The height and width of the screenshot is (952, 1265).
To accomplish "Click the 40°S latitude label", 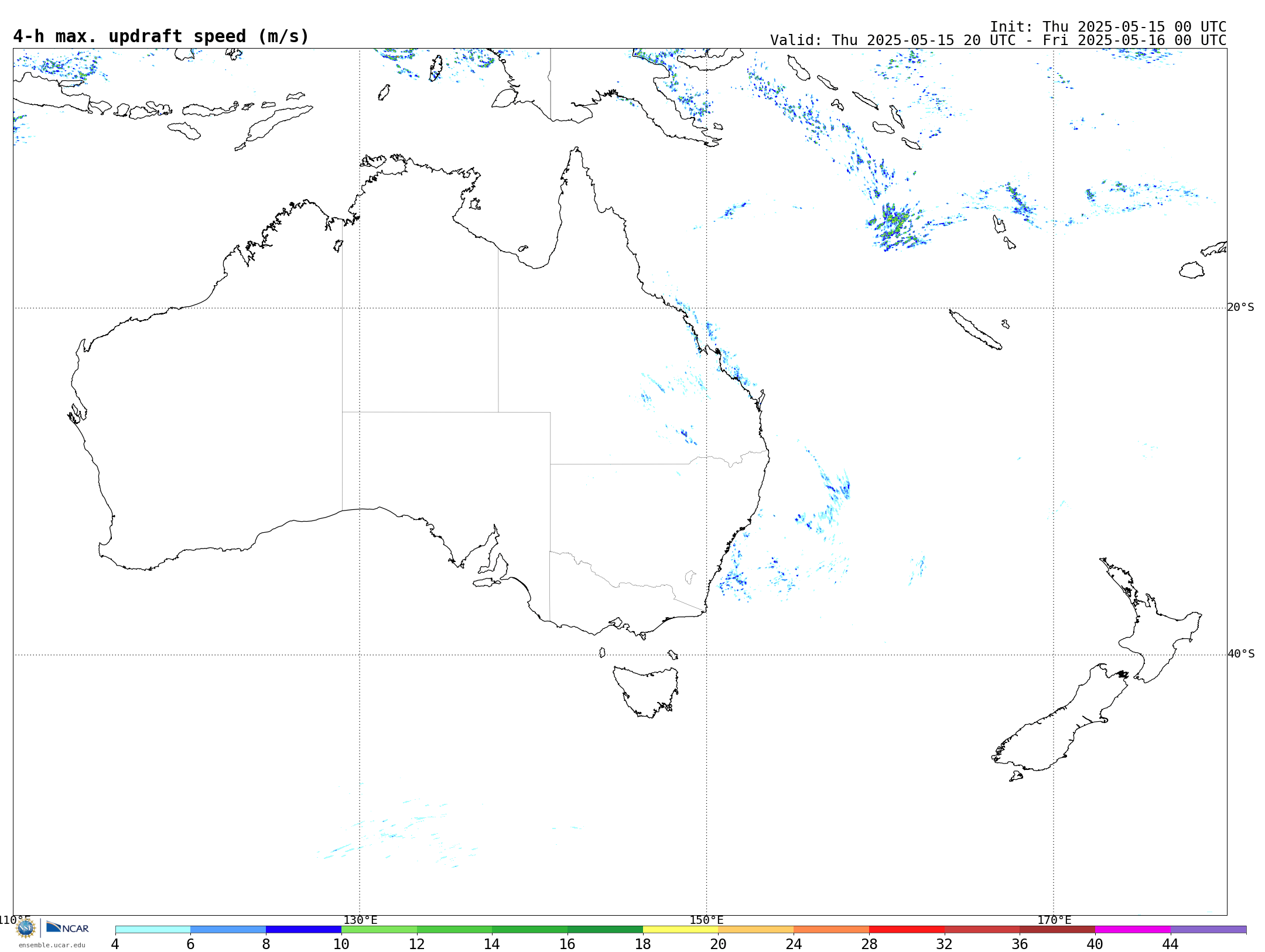I will tap(1241, 654).
